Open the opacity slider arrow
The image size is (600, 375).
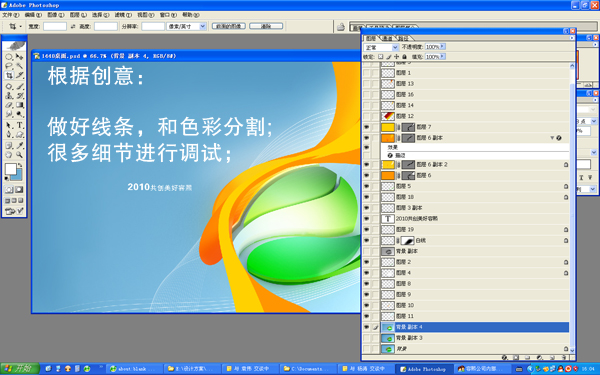pos(442,47)
